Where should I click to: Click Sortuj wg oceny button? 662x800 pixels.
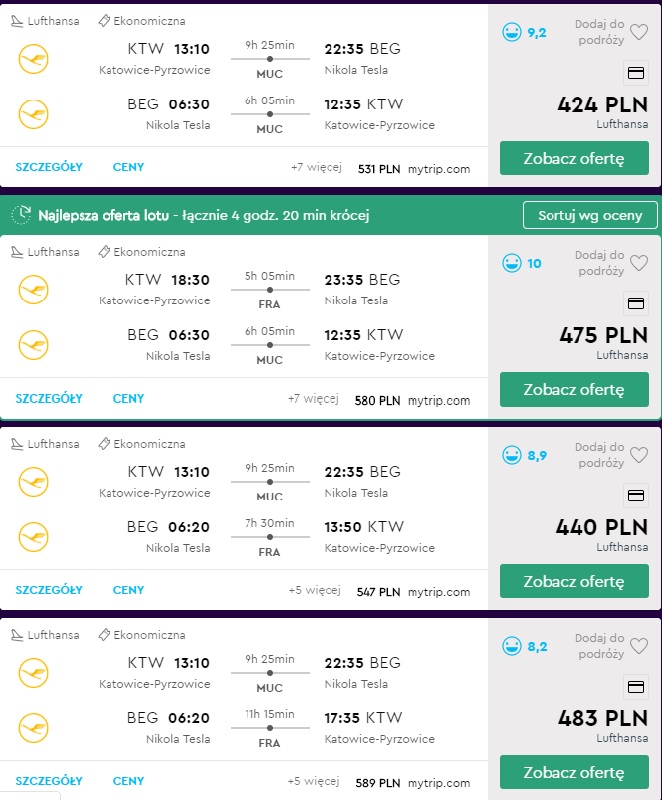pos(590,215)
